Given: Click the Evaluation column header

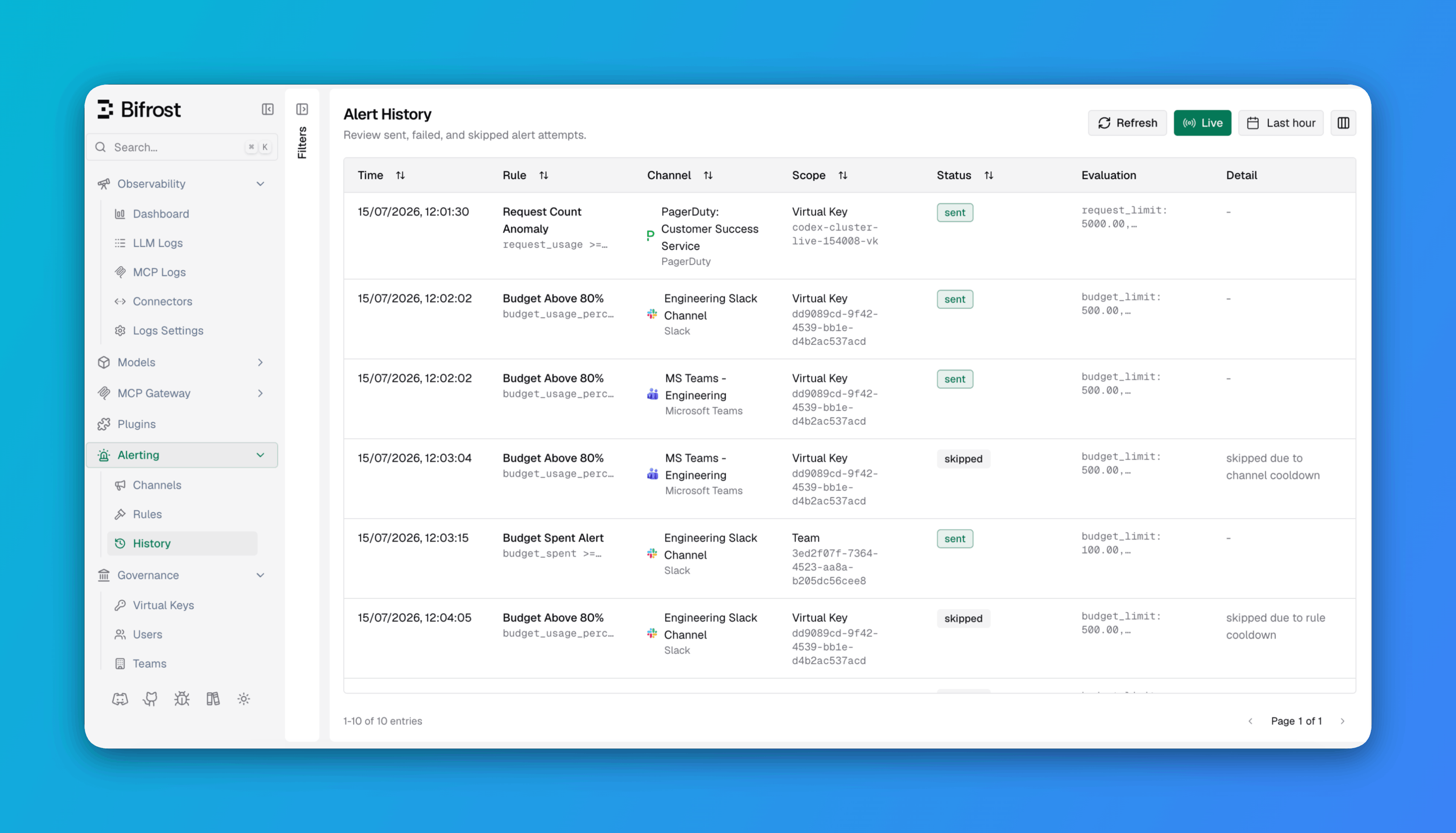Looking at the screenshot, I should pos(1108,175).
